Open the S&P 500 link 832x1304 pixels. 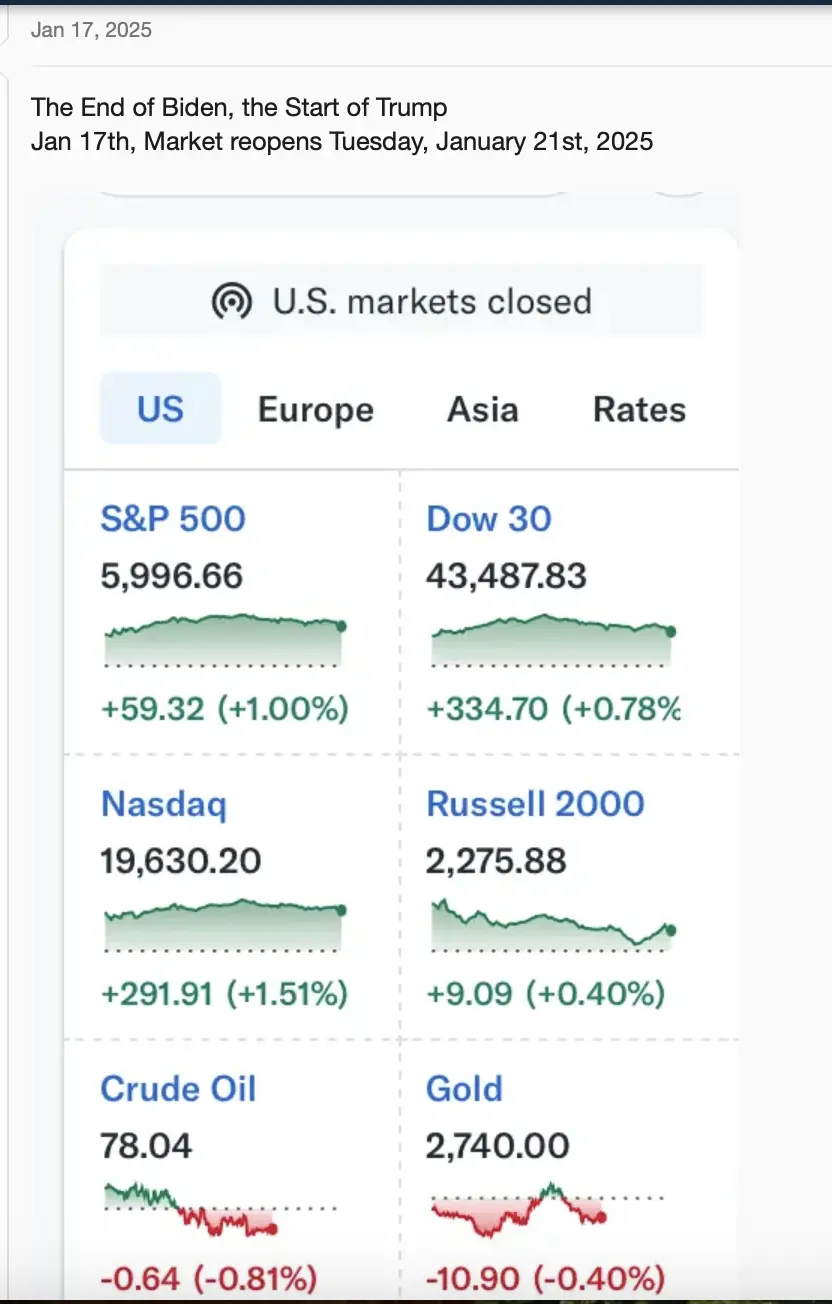[x=173, y=519]
